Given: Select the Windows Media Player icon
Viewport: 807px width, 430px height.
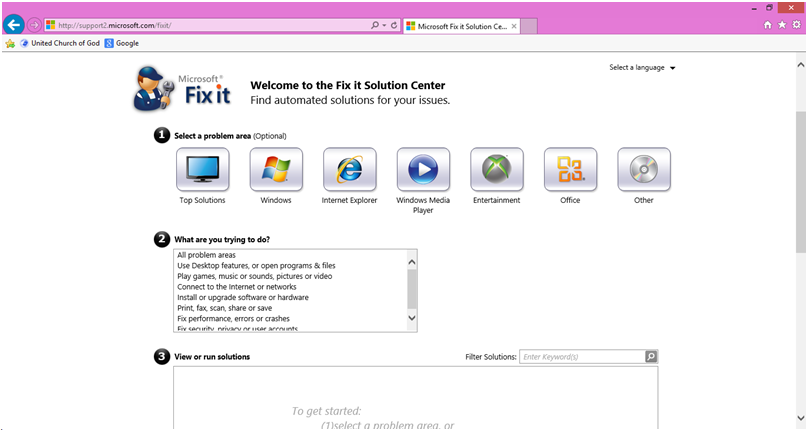Looking at the screenshot, I should [424, 169].
